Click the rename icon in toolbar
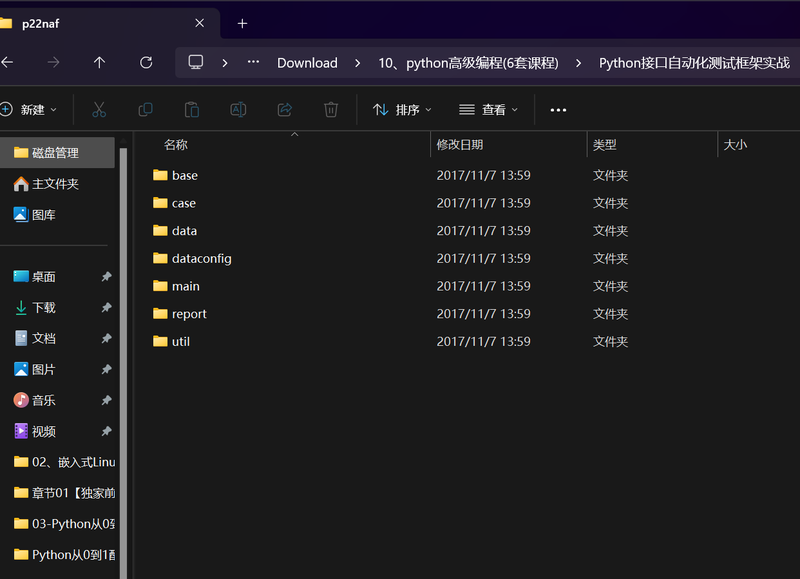The image size is (800, 579). tap(238, 110)
